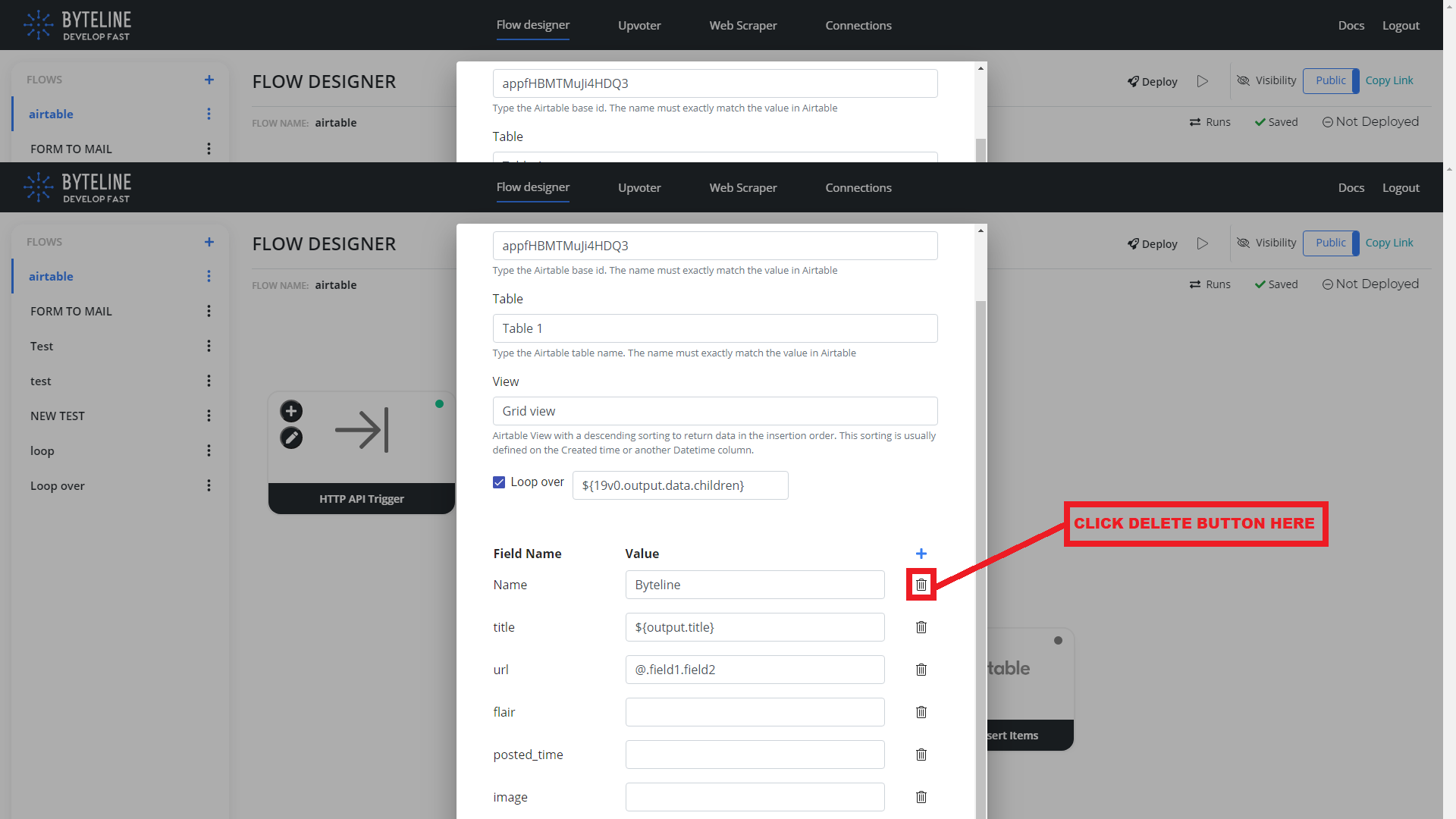Screen dimensions: 1456x819
Task: Open airtable flow options in lower sidebar
Action: click(x=209, y=276)
